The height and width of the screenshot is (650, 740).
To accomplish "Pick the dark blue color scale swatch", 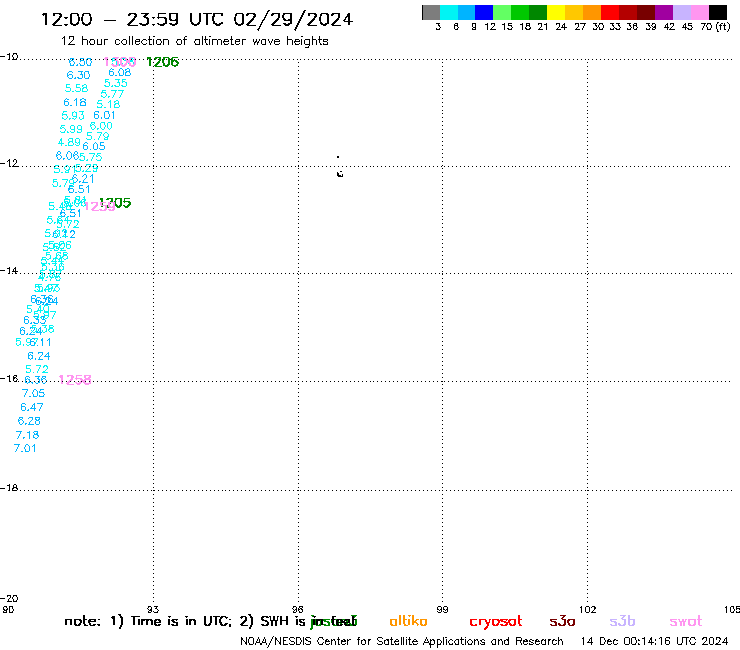I will (484, 13).
